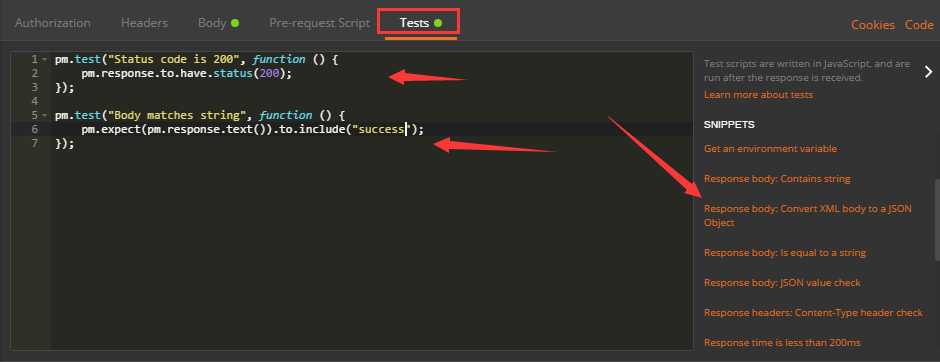Screen dimensions: 940x362
Task: Click the snippets list scrollbar thumb
Action: 936,221
